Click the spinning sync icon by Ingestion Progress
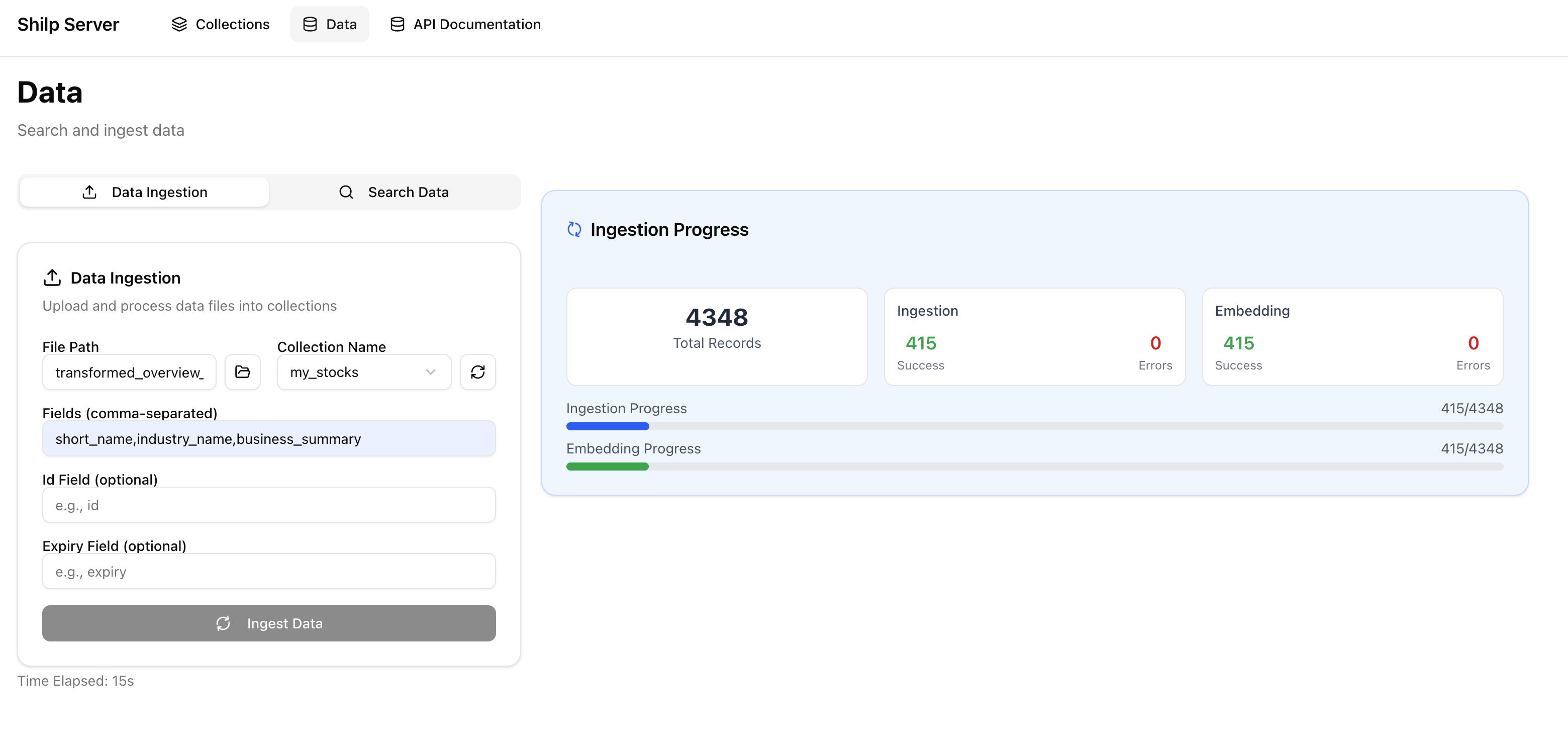 [x=574, y=229]
